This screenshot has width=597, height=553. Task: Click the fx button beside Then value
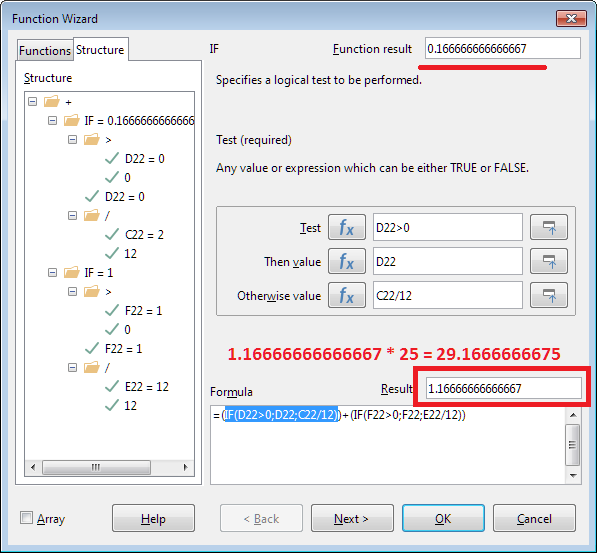pyautogui.click(x=347, y=261)
